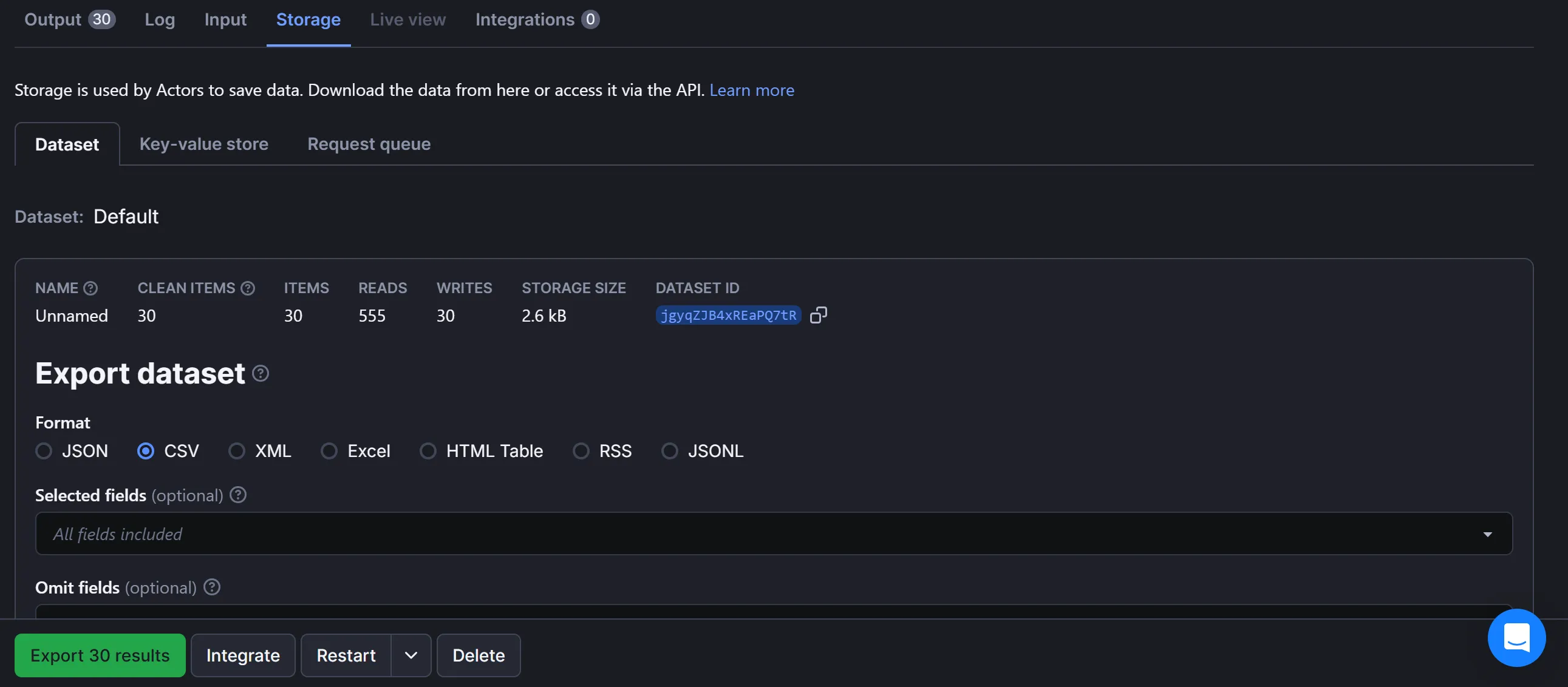Click the Default dataset title
The image size is (1568, 687).
pos(126,216)
